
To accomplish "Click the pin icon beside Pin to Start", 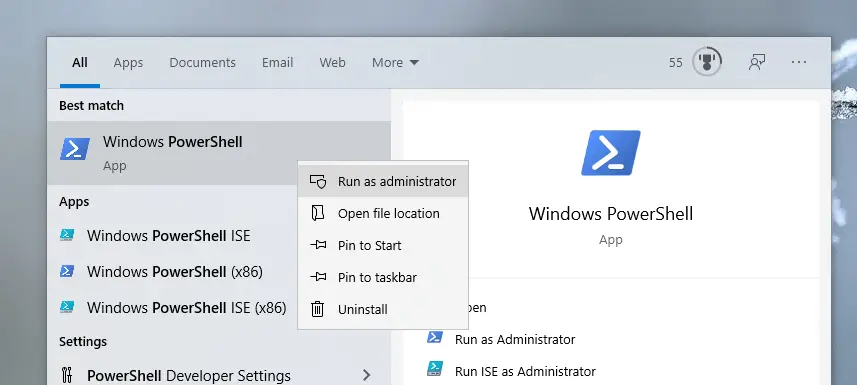I will coord(318,245).
